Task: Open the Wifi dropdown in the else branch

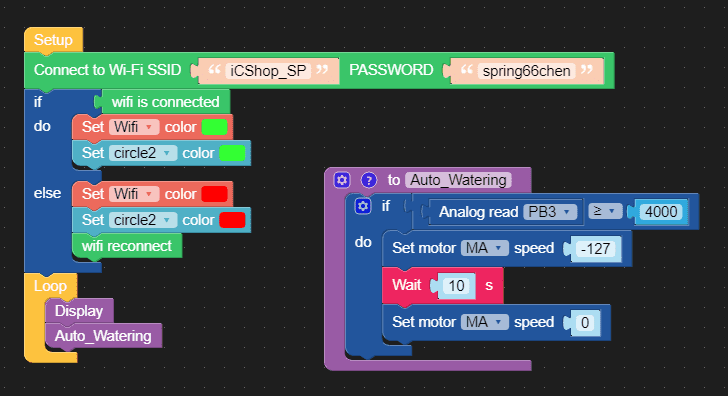Action: [x=134, y=194]
